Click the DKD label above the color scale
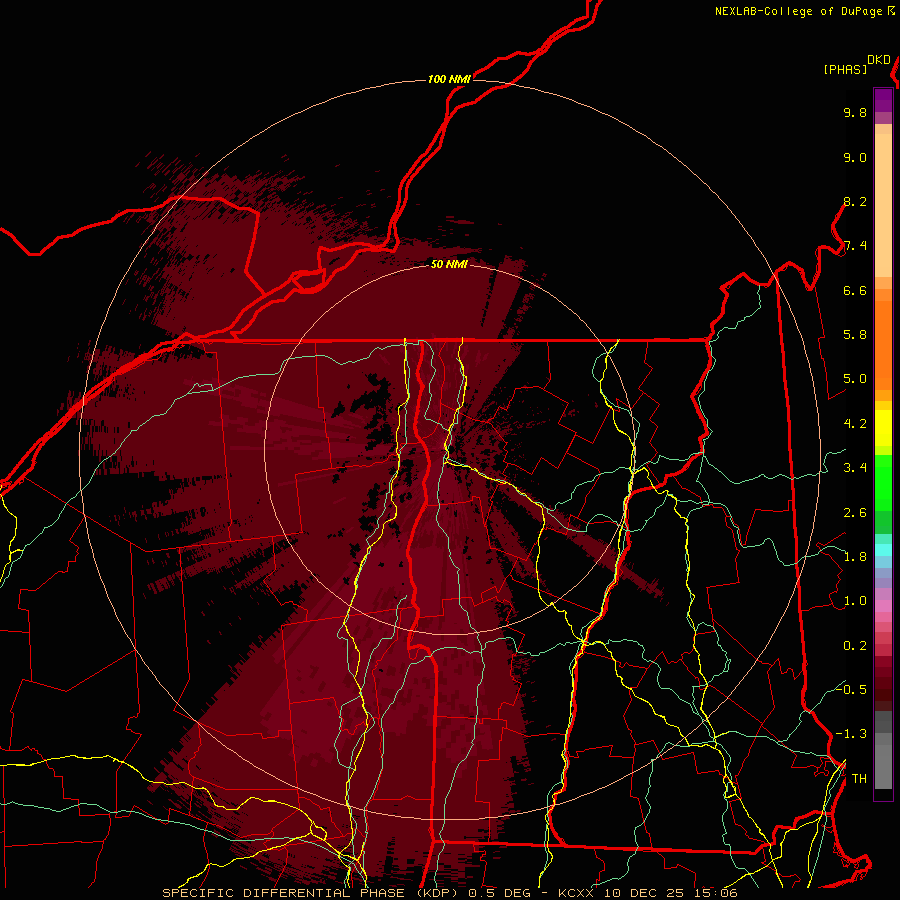 click(x=879, y=60)
